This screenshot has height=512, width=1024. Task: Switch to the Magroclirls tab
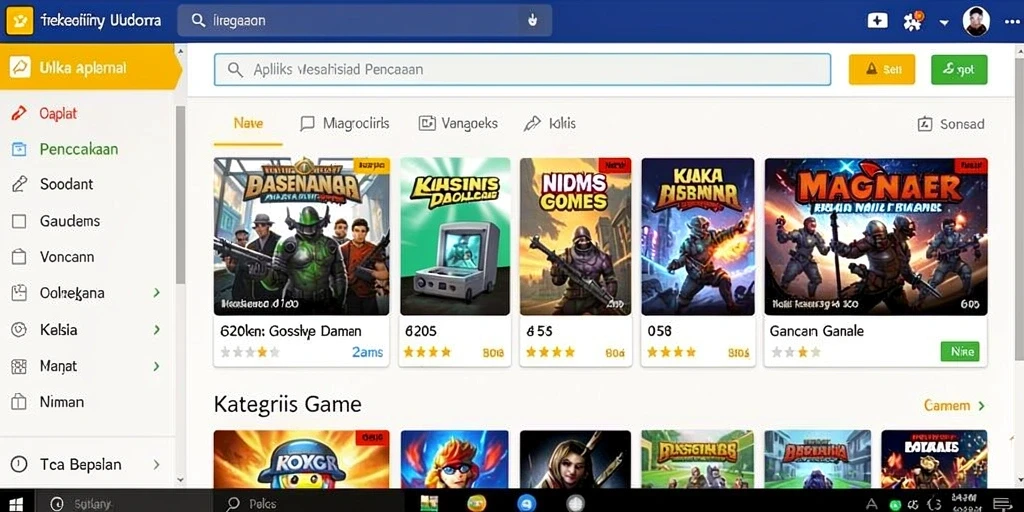click(x=344, y=123)
